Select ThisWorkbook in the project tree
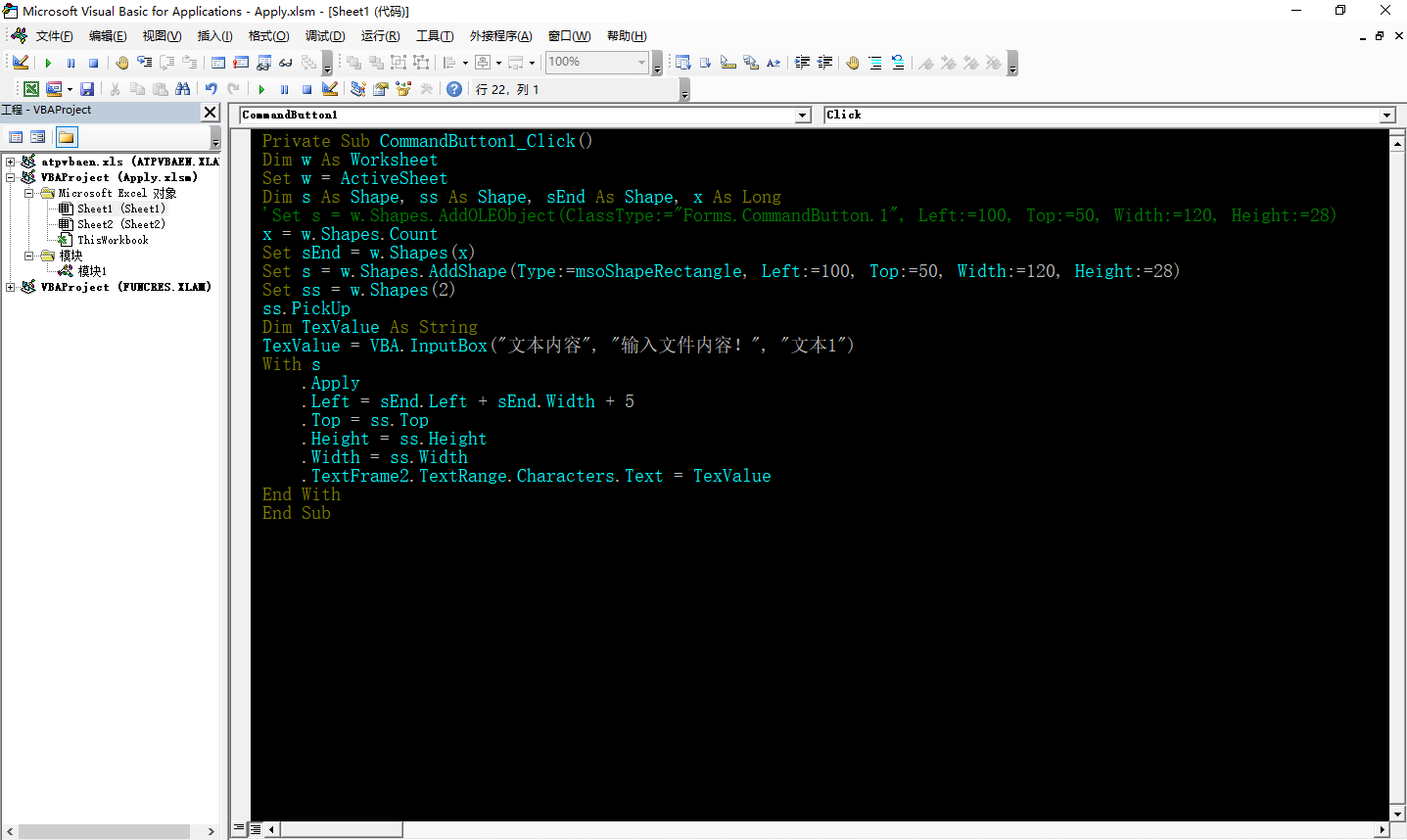 [x=113, y=240]
